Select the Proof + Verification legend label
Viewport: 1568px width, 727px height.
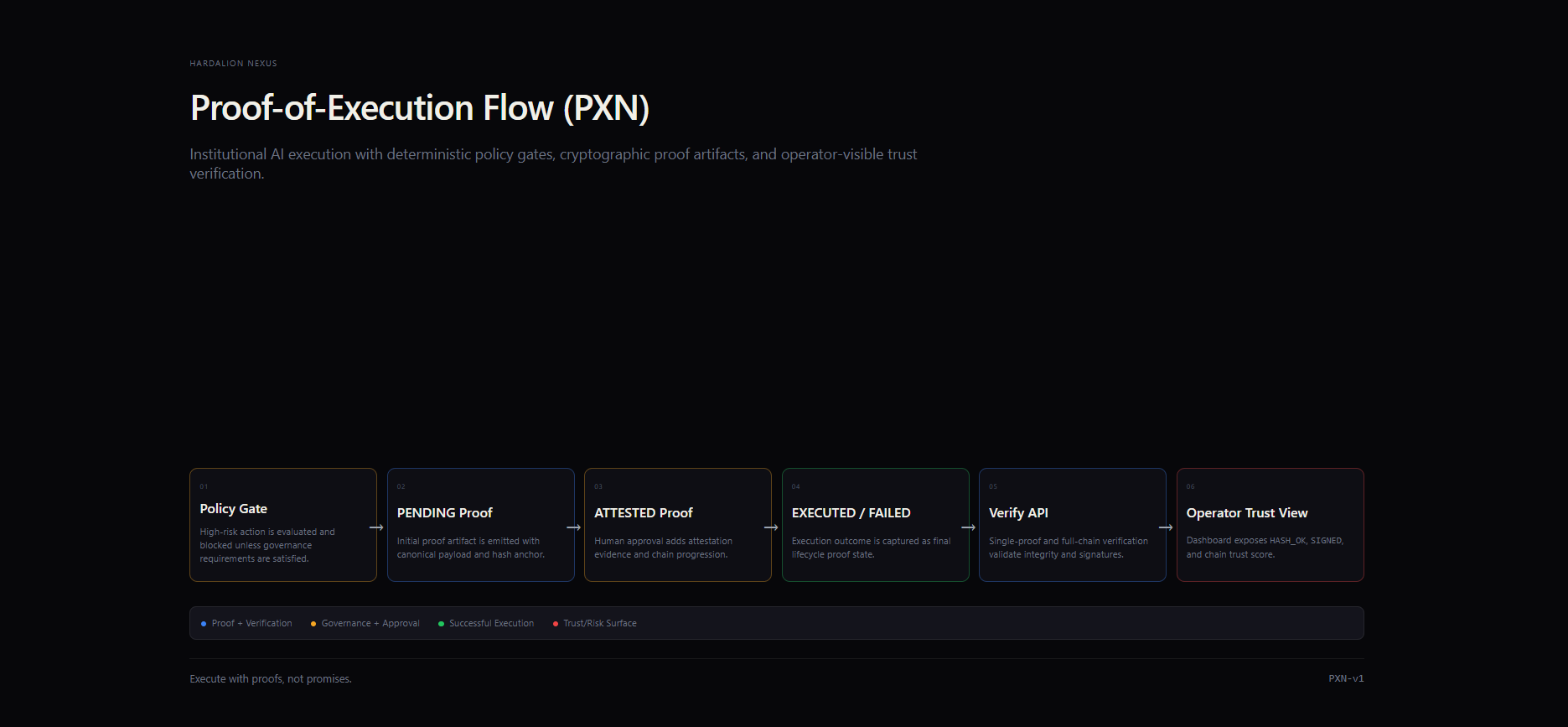(252, 624)
